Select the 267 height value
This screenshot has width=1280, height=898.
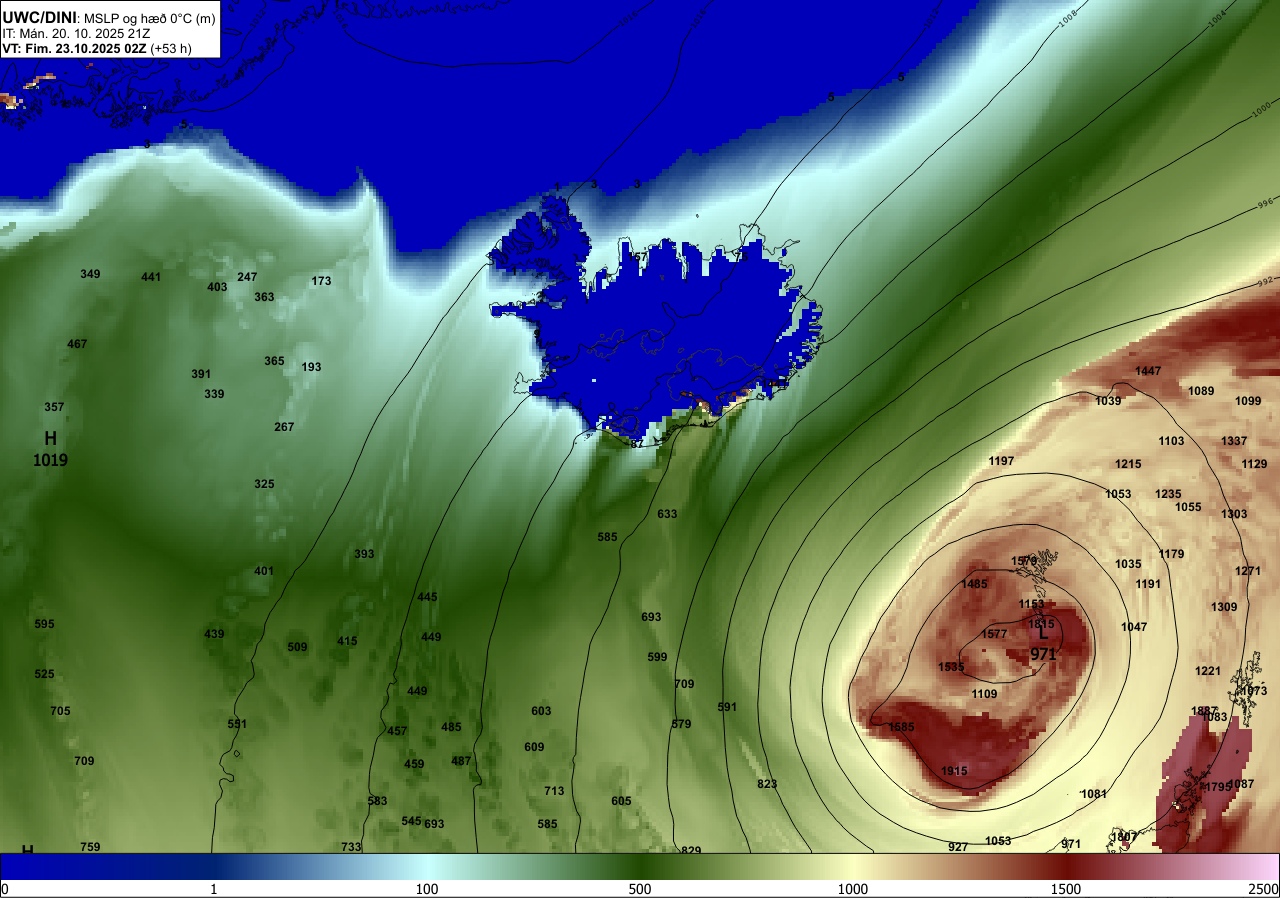(x=284, y=427)
